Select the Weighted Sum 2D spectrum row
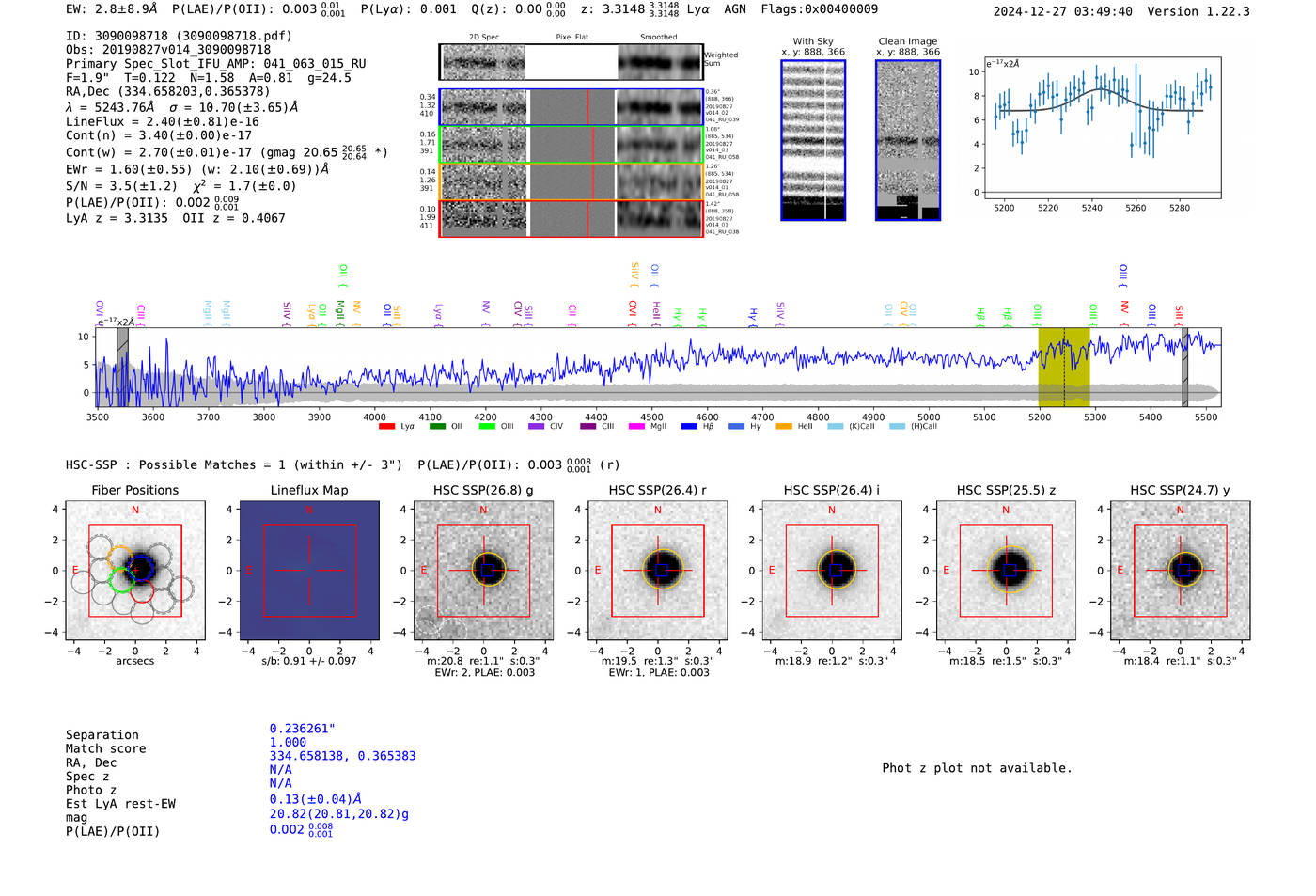Screen dimensions: 1316x896 pos(571,62)
